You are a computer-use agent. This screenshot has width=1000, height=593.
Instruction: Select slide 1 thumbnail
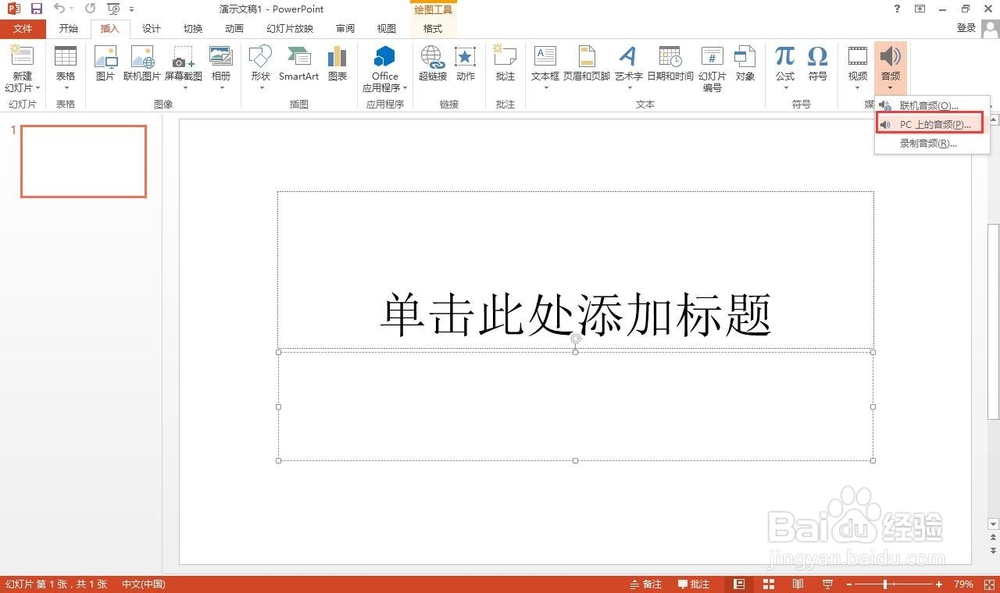pyautogui.click(x=84, y=161)
